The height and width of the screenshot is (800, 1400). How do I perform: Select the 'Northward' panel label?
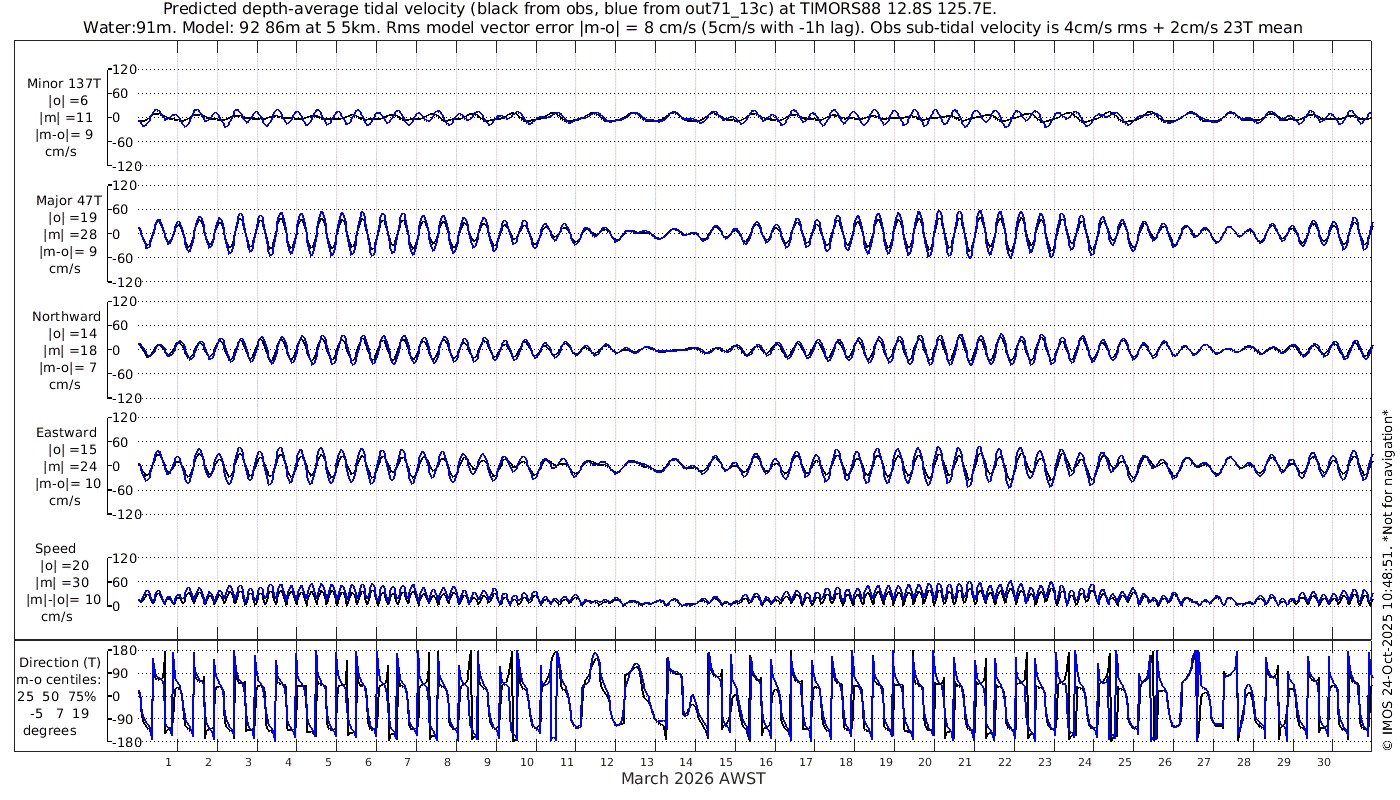pos(66,317)
